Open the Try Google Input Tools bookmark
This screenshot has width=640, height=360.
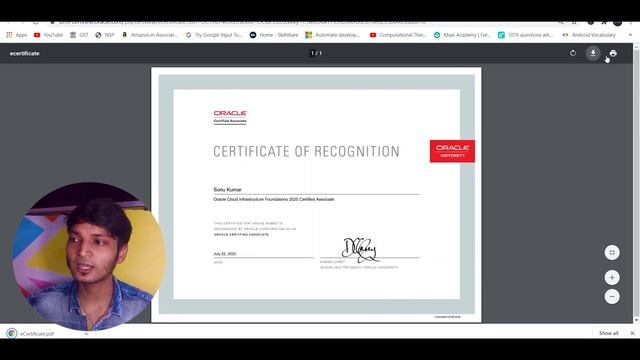coord(214,35)
